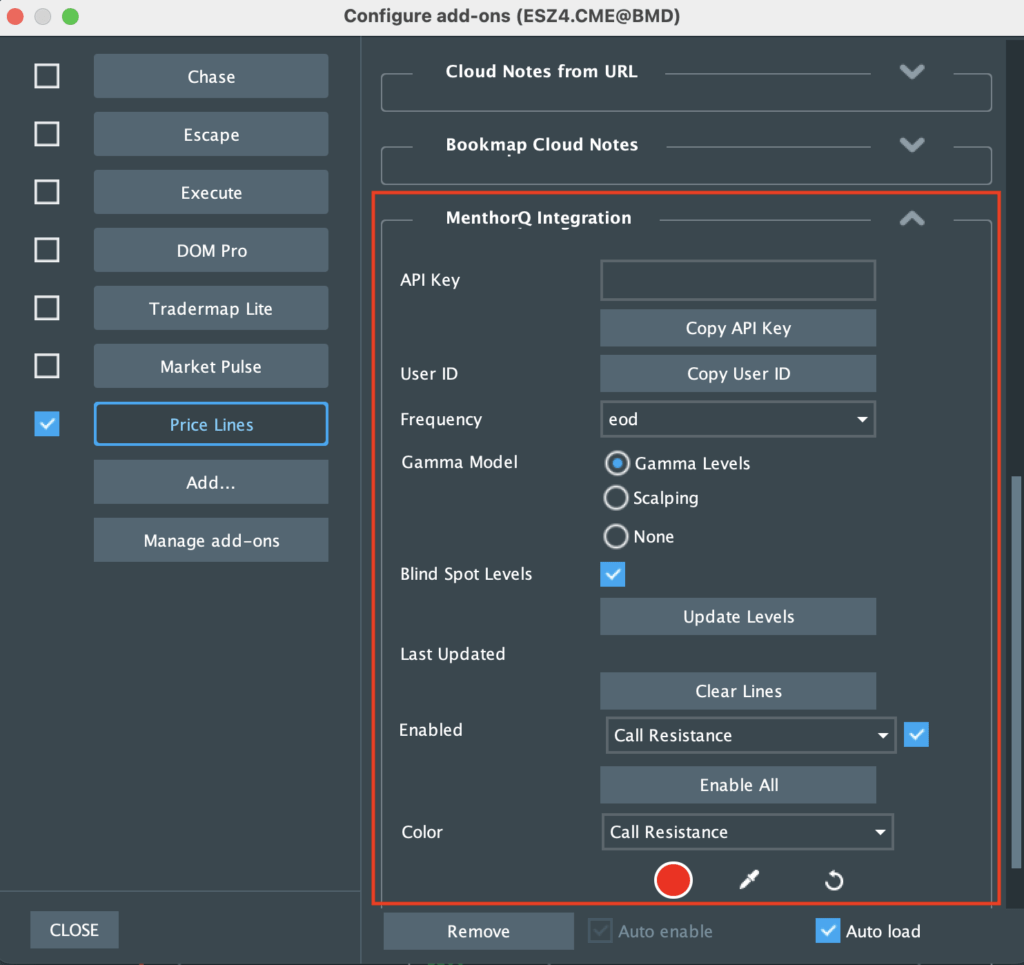The height and width of the screenshot is (965, 1024).
Task: Click the Copy API Key button
Action: (x=737, y=328)
